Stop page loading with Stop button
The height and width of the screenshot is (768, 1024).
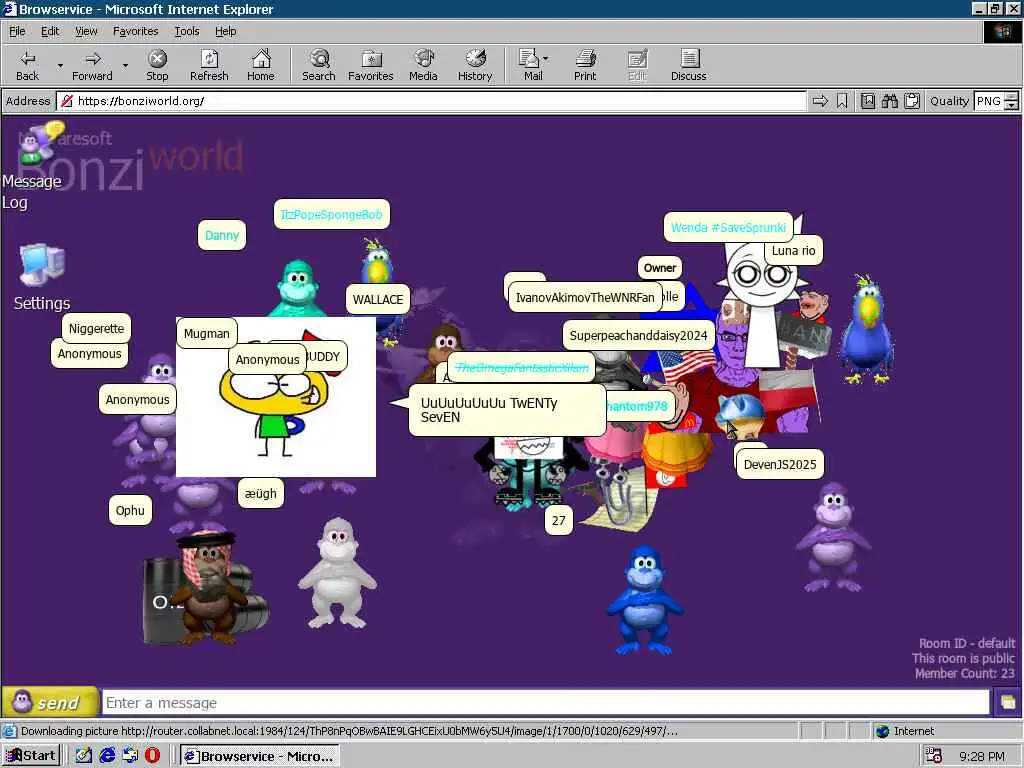[x=157, y=65]
